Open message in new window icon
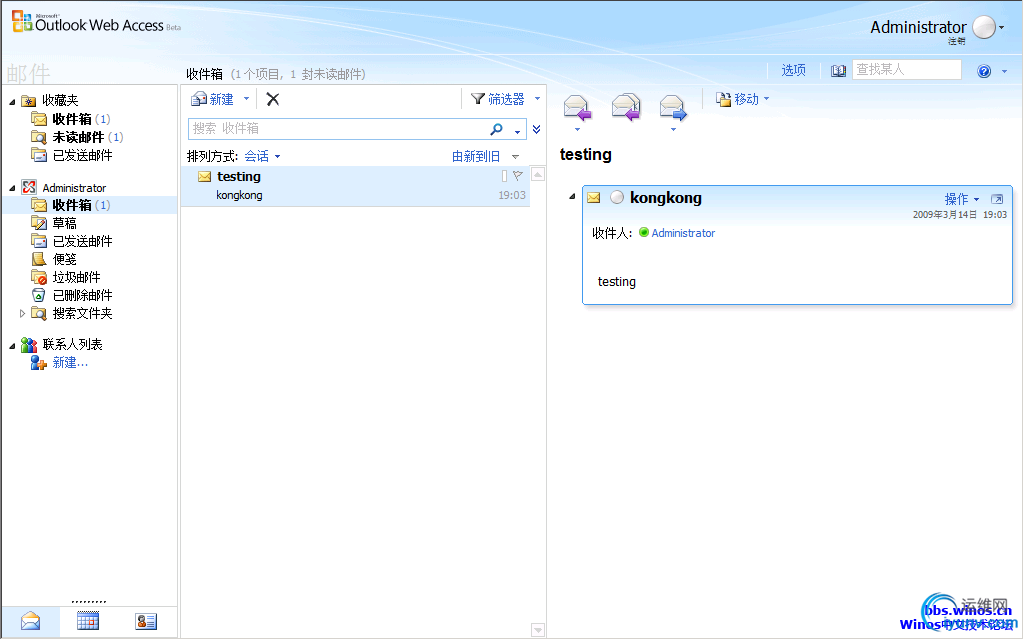Viewport: 1024px width, 639px height. [x=997, y=199]
